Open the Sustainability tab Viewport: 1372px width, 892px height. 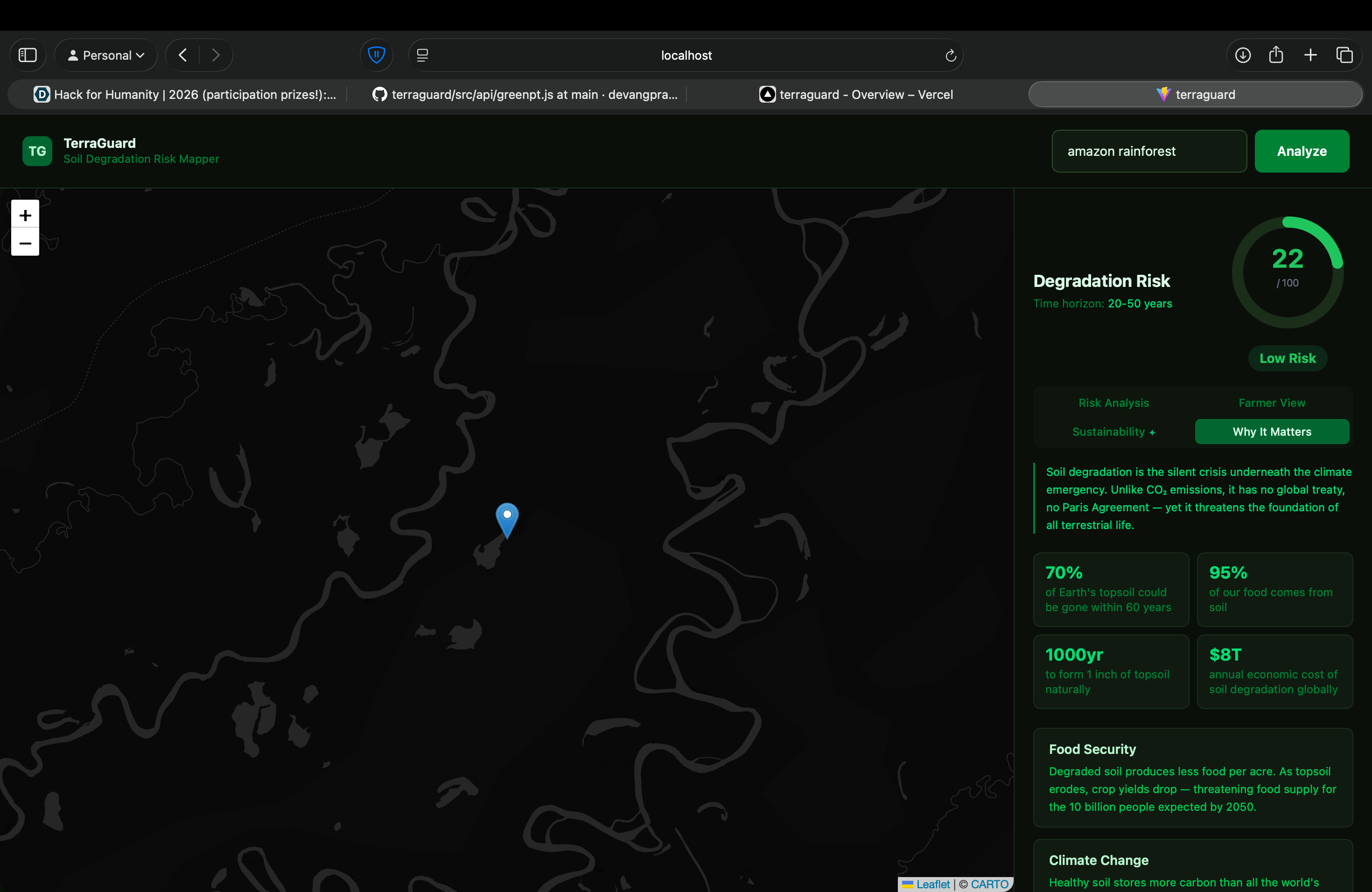[1113, 432]
